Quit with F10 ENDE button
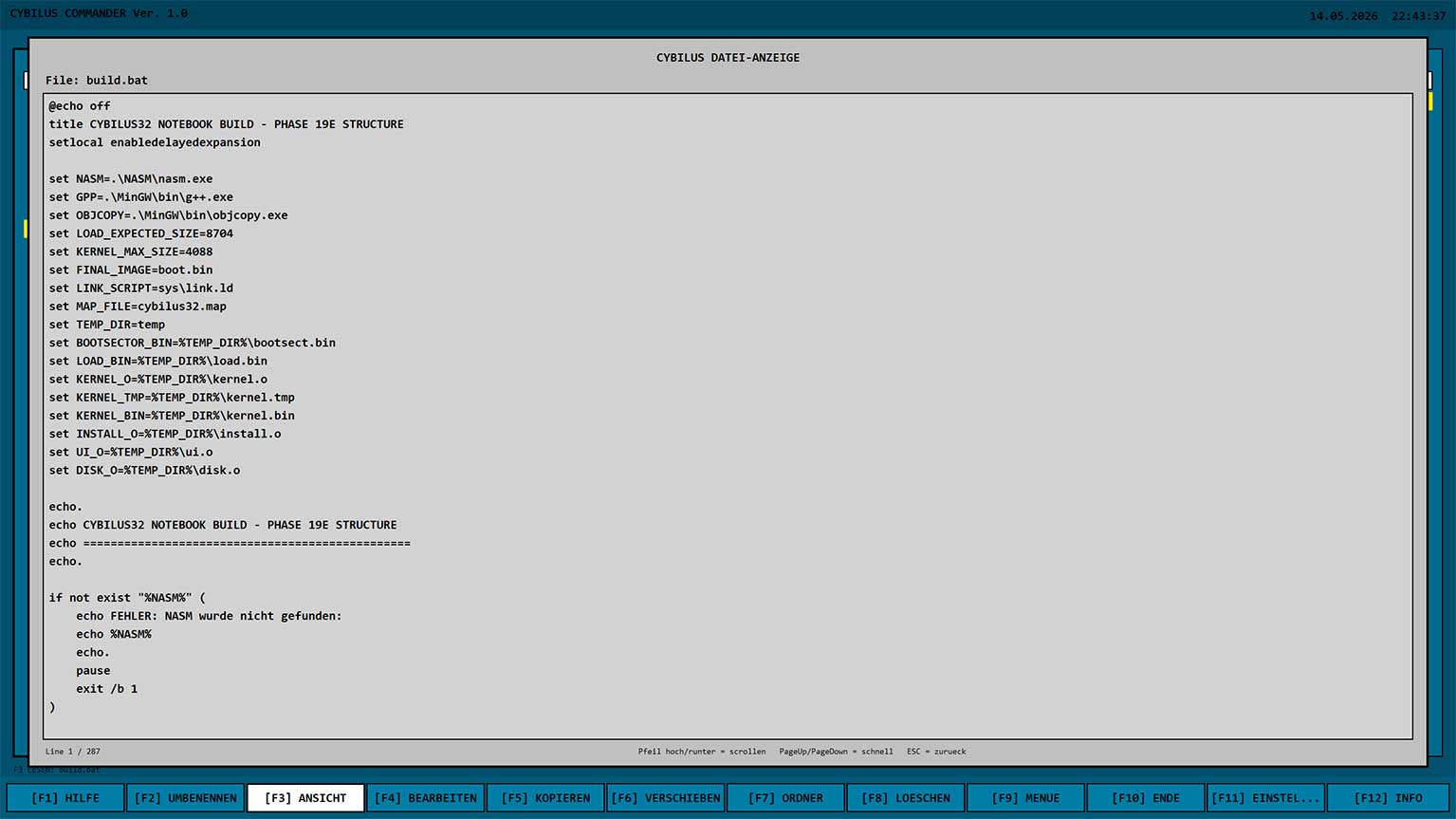This screenshot has height=819, width=1456. [x=1146, y=798]
